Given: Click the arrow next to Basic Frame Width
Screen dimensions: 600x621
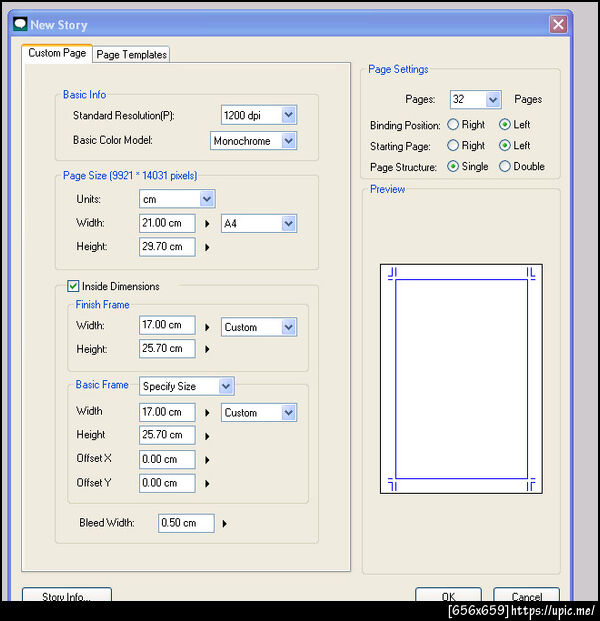Looking at the screenshot, I should click(207, 413).
